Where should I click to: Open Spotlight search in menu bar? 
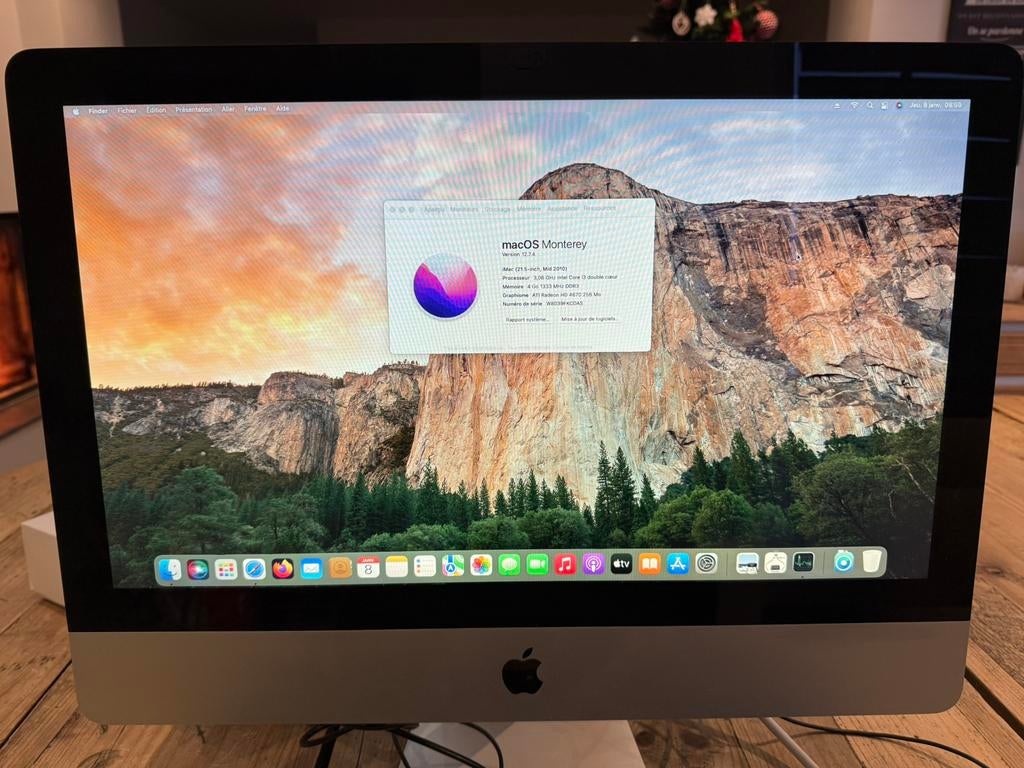pos(869,105)
